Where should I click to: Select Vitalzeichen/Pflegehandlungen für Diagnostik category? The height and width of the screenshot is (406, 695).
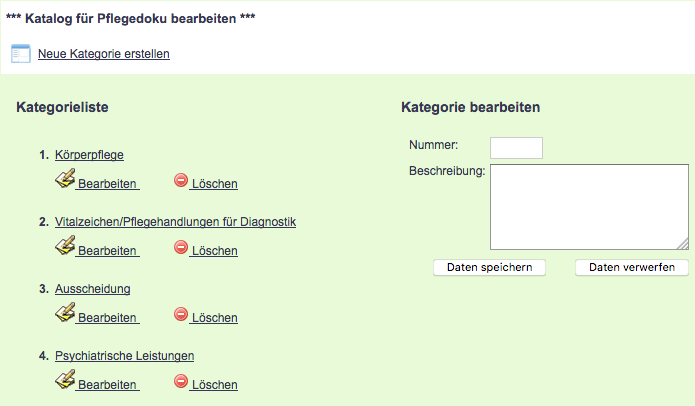175,222
